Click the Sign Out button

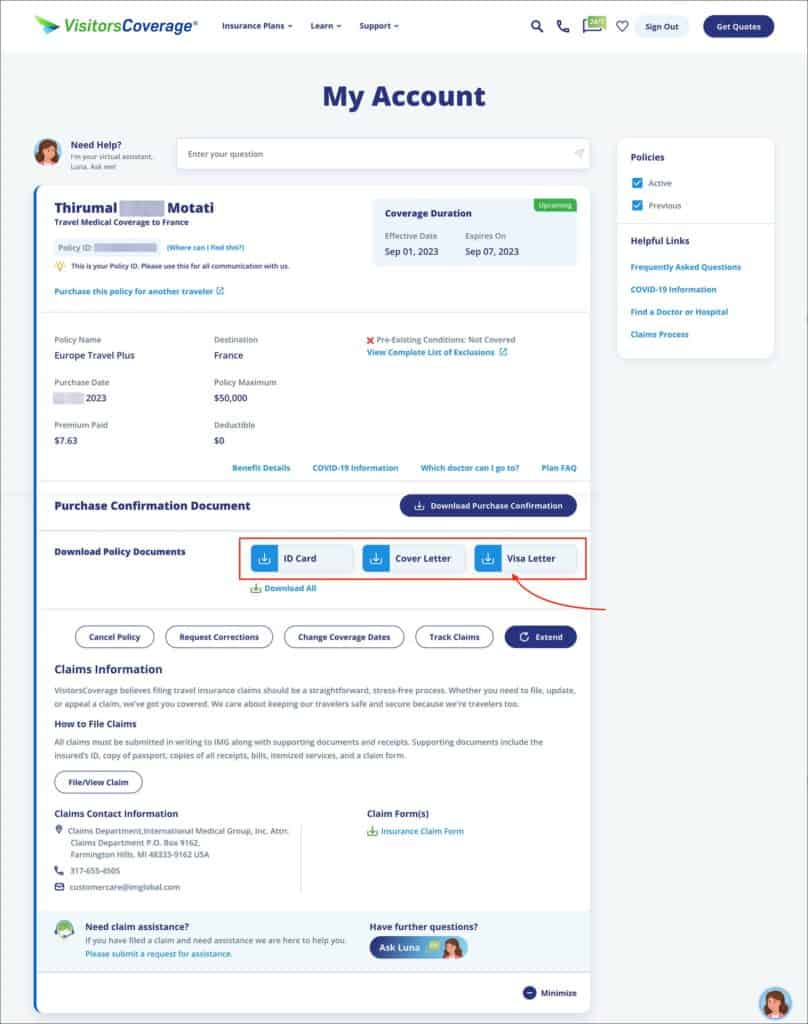pyautogui.click(x=662, y=27)
